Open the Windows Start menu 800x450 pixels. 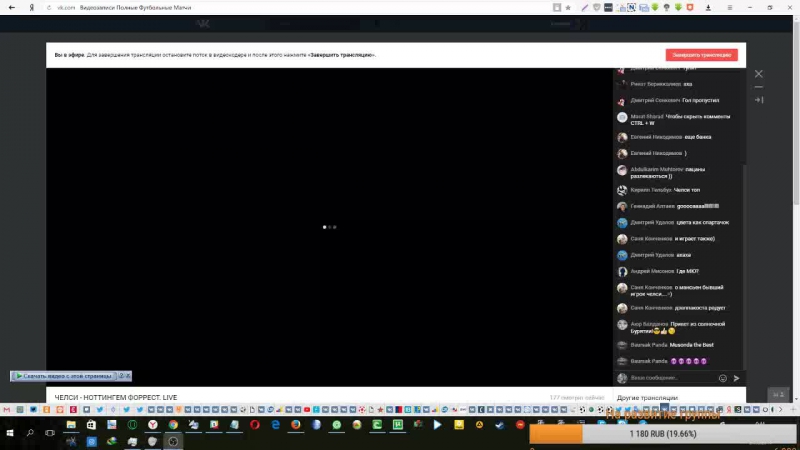pos(9,434)
